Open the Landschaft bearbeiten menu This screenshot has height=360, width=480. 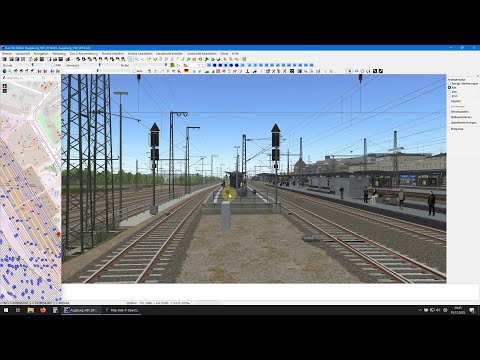tap(202, 53)
